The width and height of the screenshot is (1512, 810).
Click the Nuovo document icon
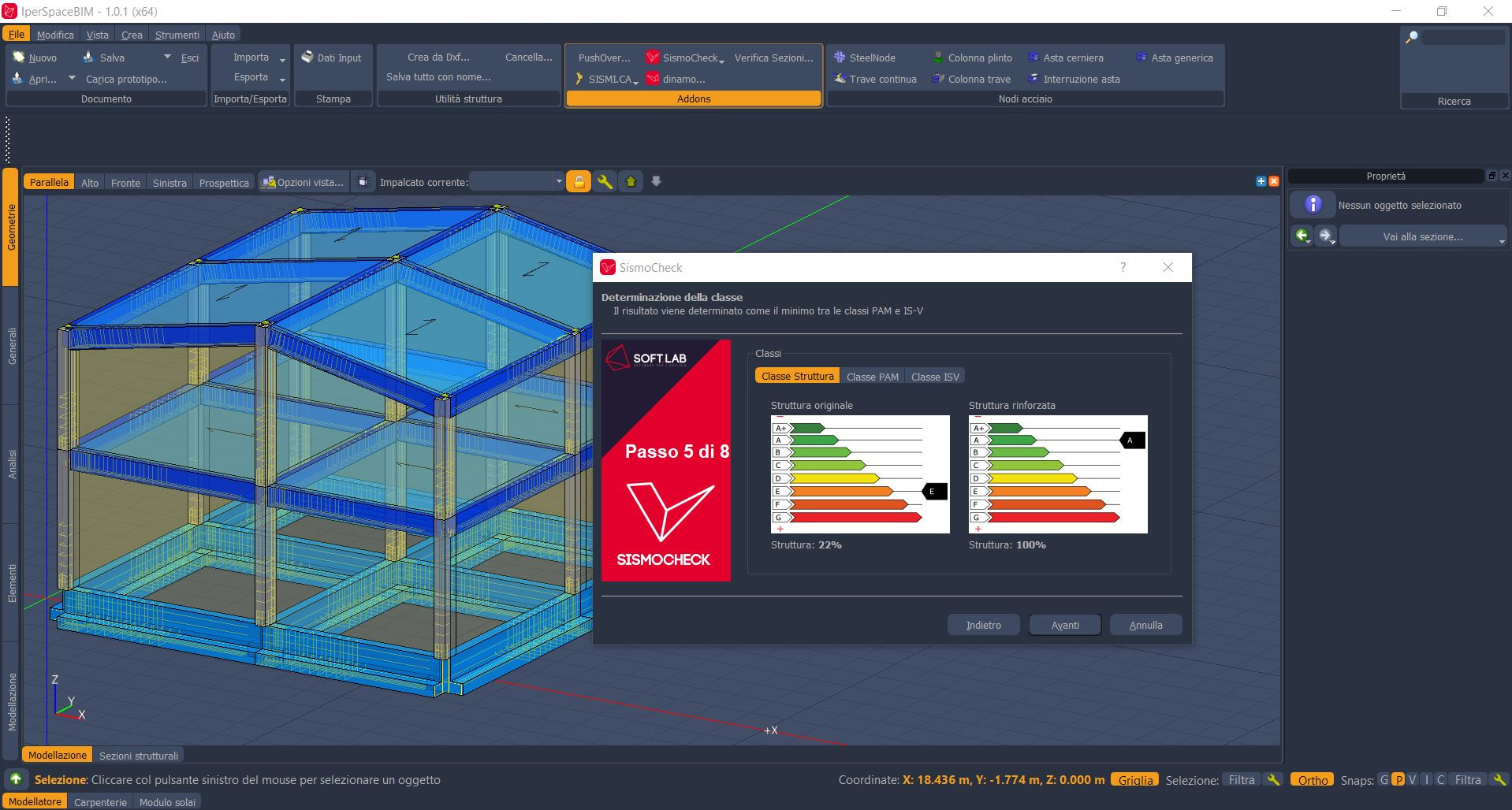(x=19, y=58)
